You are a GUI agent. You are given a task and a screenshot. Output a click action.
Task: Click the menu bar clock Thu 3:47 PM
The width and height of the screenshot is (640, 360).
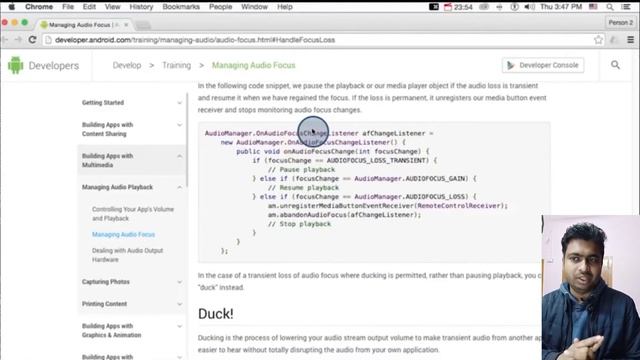coord(561,7)
